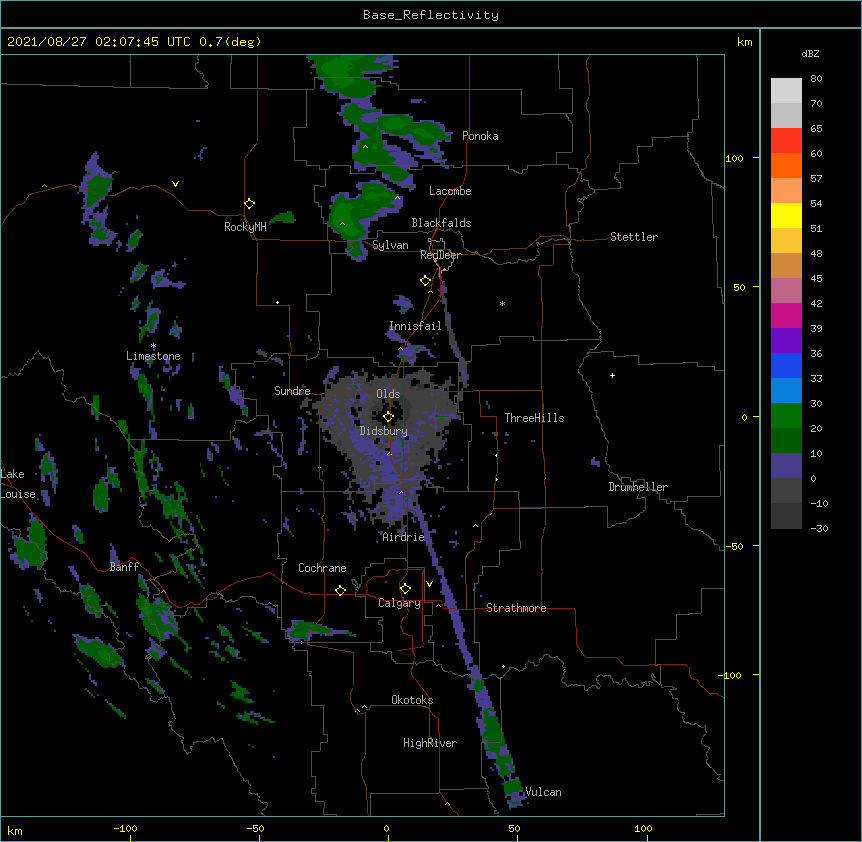
Task: Pick the magenta 39-42 dBZ legend swatch
Action: [x=786, y=315]
